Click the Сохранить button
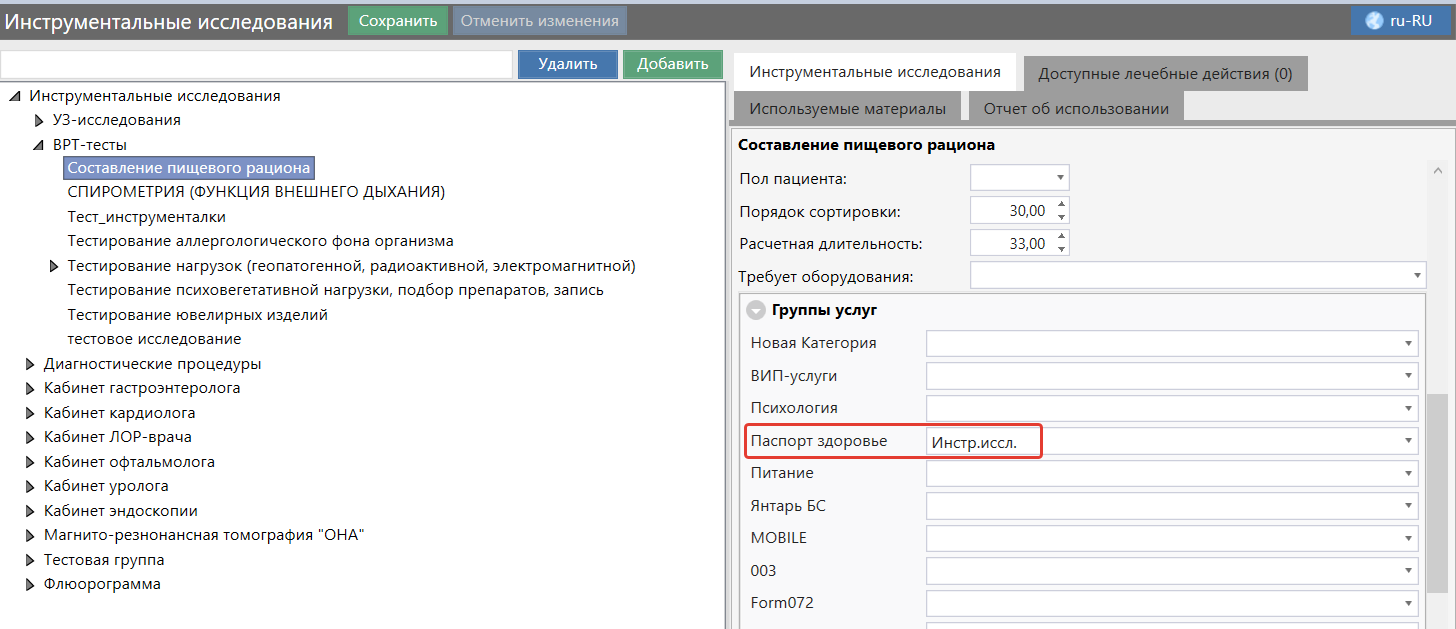Viewport: 1456px width, 629px height. [398, 21]
